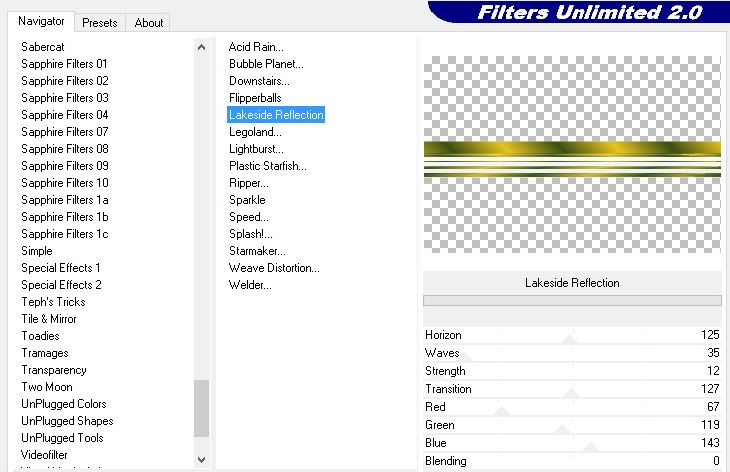Choose the Plastic Starfish filter
Image resolution: width=730 pixels, height=472 pixels.
pos(268,166)
